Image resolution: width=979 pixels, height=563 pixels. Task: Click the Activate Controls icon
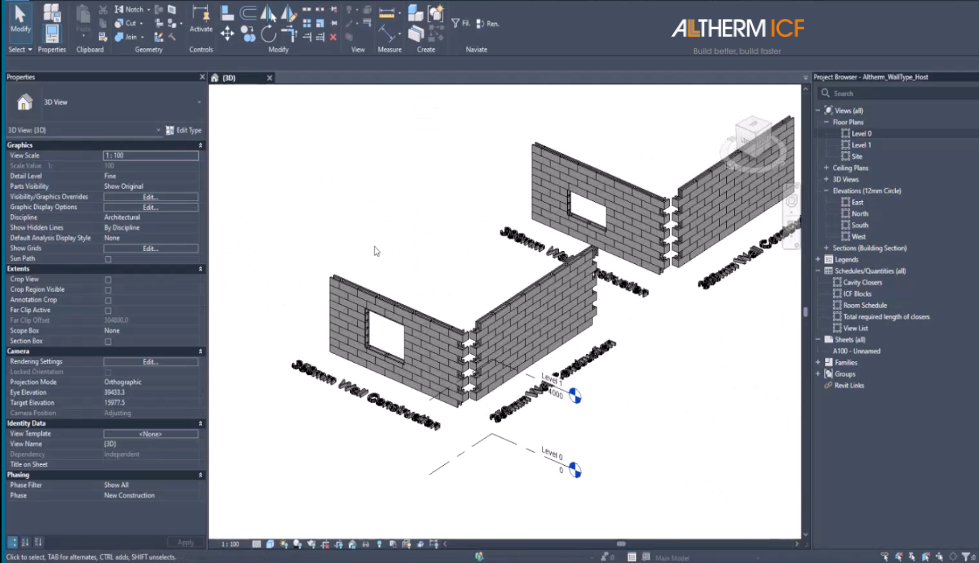201,19
